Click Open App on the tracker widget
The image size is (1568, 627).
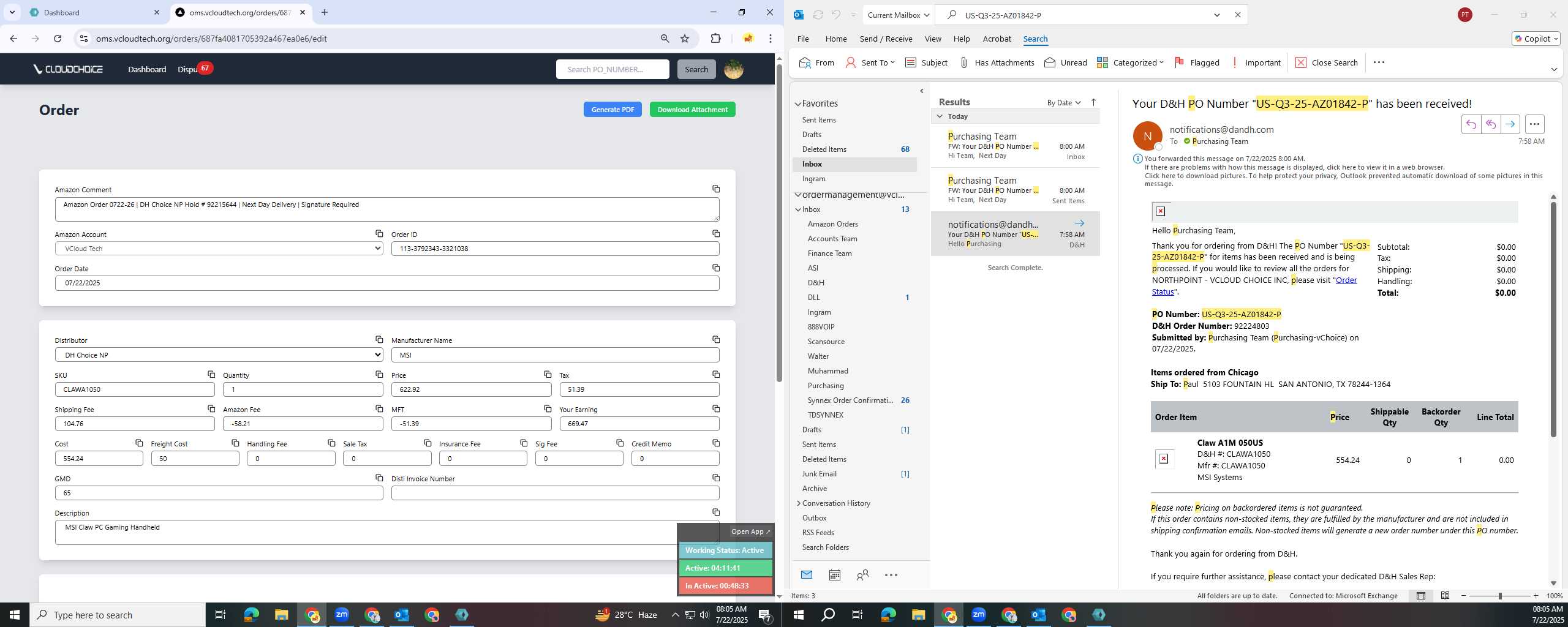click(750, 531)
